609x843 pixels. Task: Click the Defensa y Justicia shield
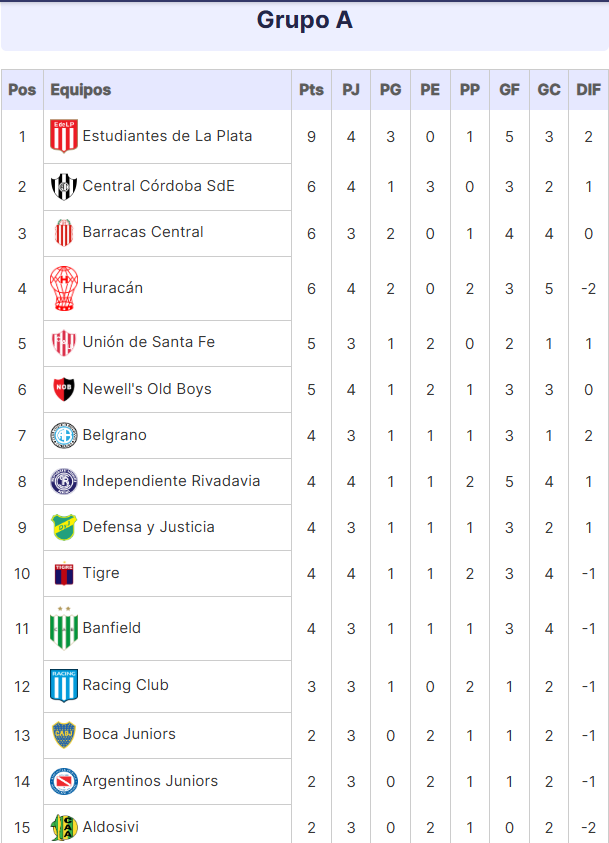64,527
